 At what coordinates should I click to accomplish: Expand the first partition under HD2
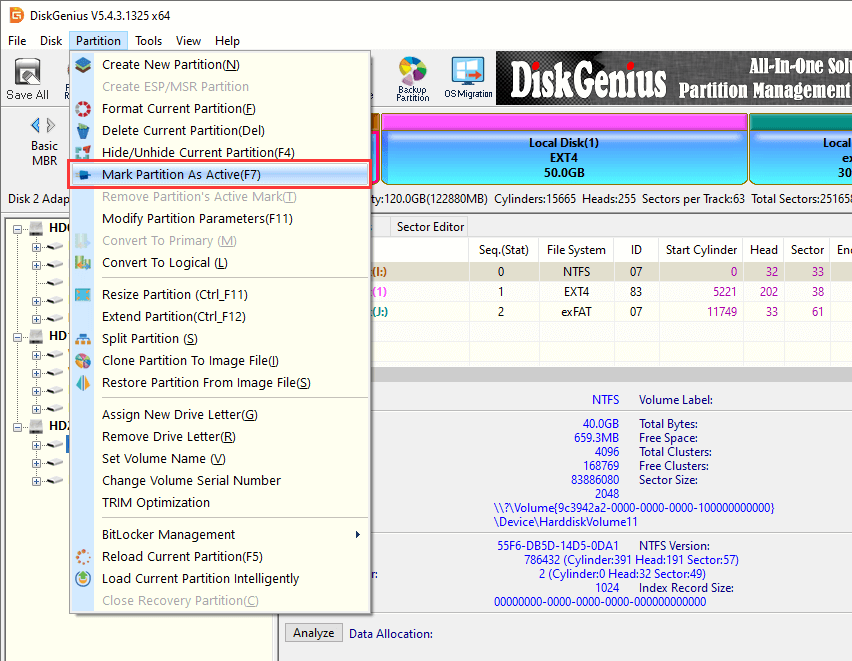(37, 445)
